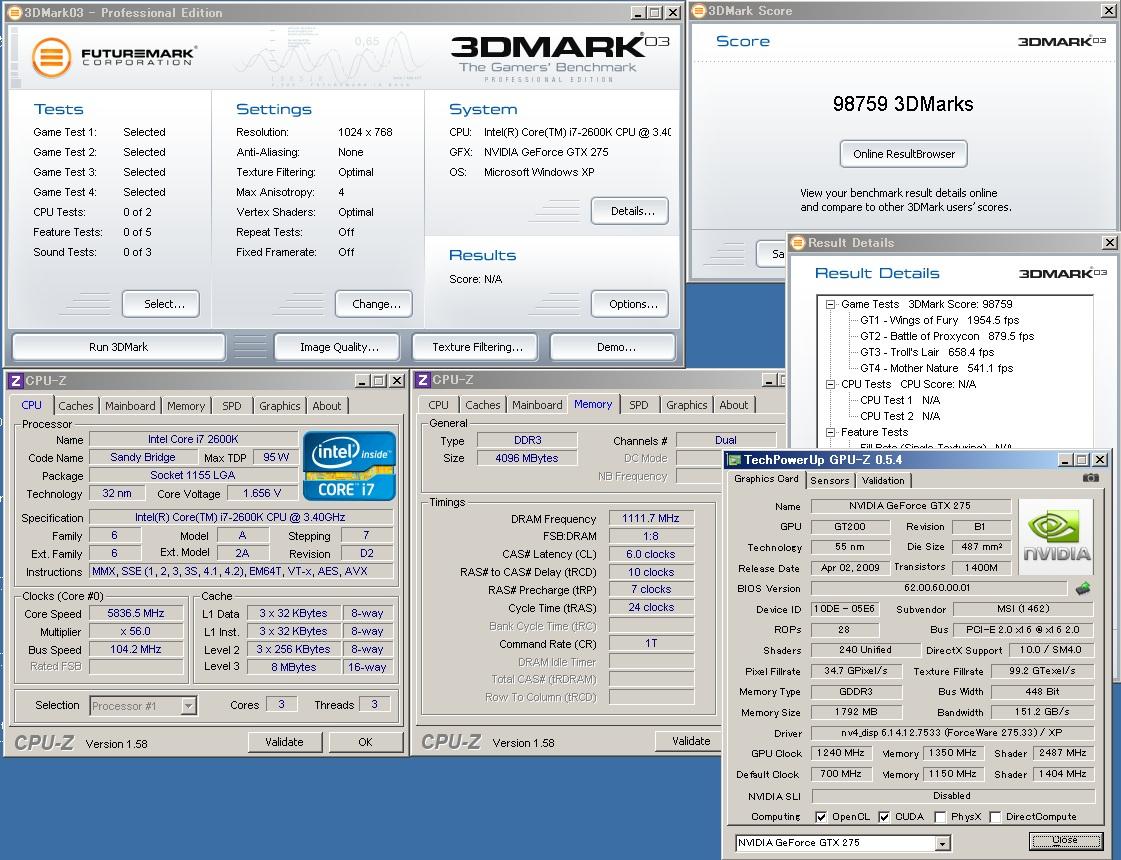Select CPU Test 1 tree row
Image resolution: width=1121 pixels, height=860 pixels.
pos(899,400)
